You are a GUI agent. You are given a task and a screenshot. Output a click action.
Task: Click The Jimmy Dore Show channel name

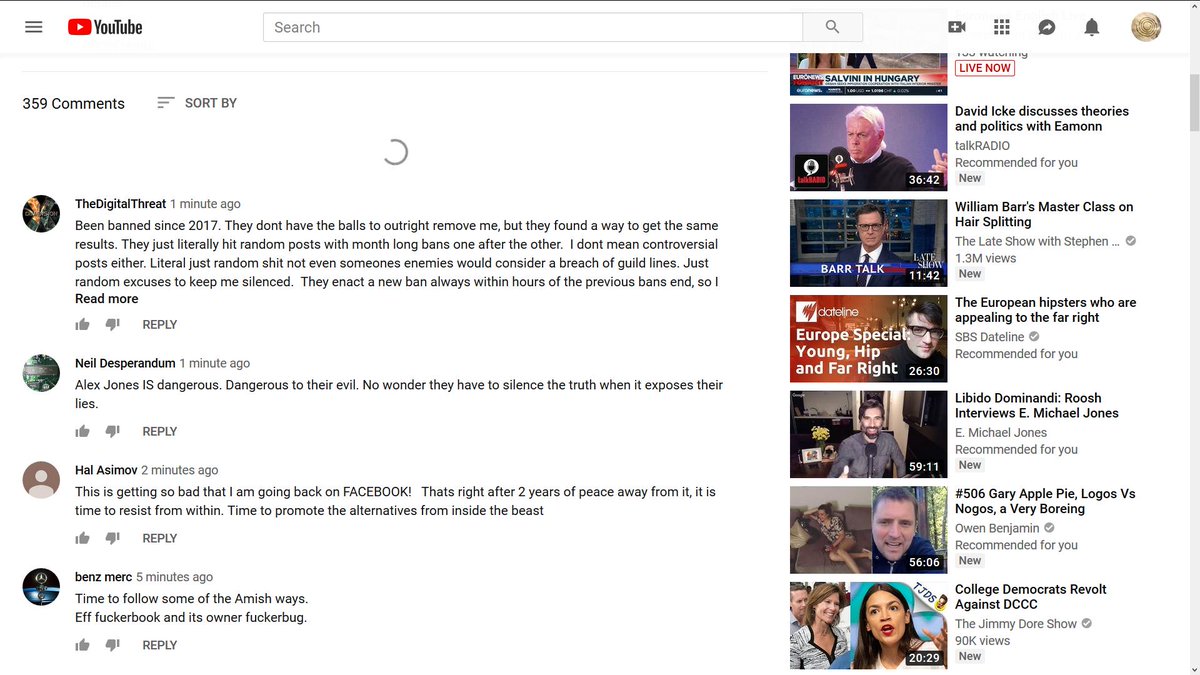pyautogui.click(x=1016, y=624)
